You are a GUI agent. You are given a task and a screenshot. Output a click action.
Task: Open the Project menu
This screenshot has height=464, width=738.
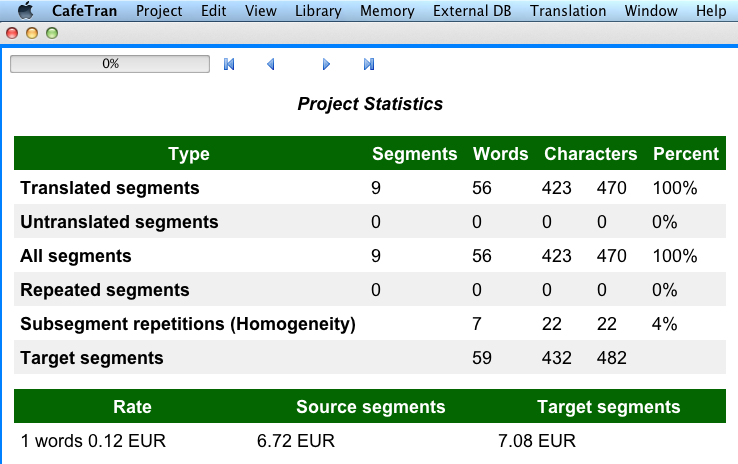(x=159, y=11)
